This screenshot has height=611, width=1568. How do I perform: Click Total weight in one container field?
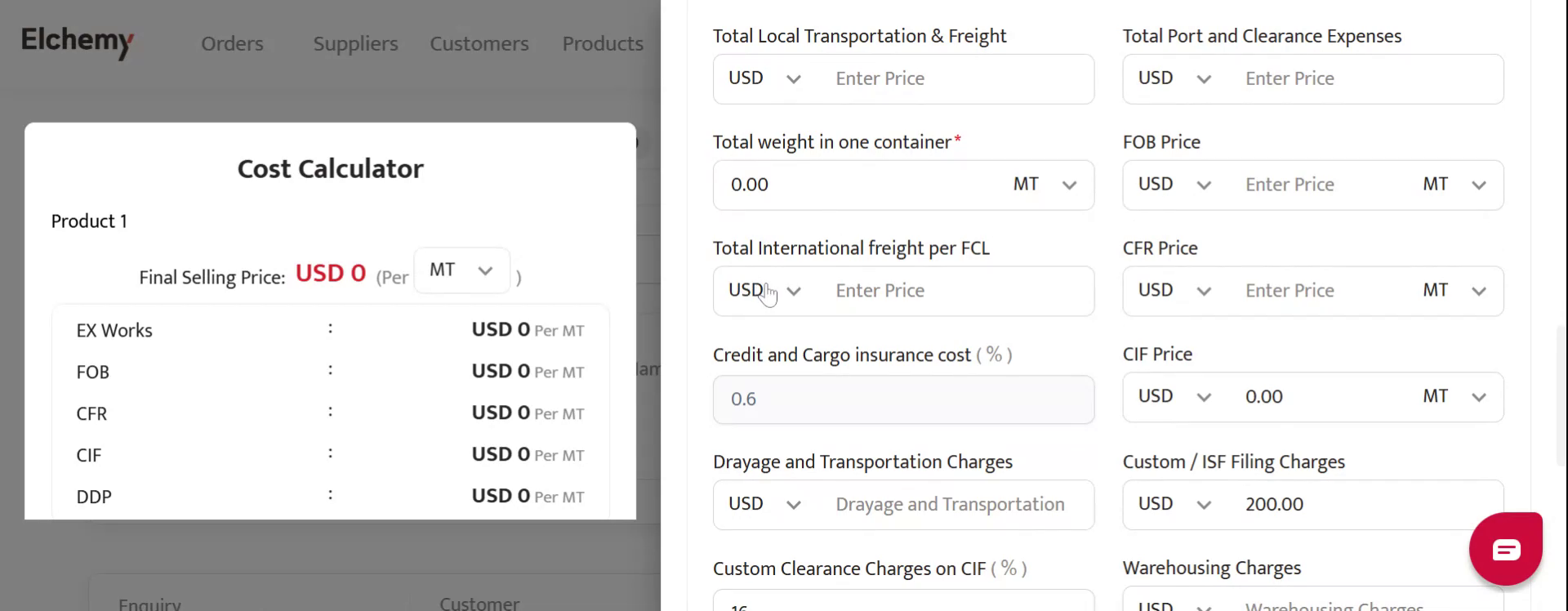[857, 185]
